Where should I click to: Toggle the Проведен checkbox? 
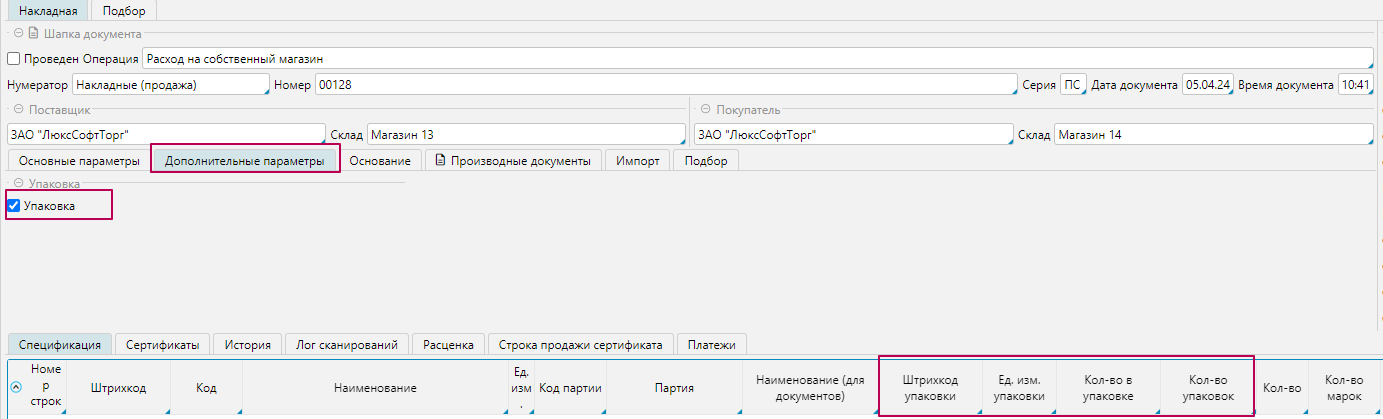[x=14, y=59]
